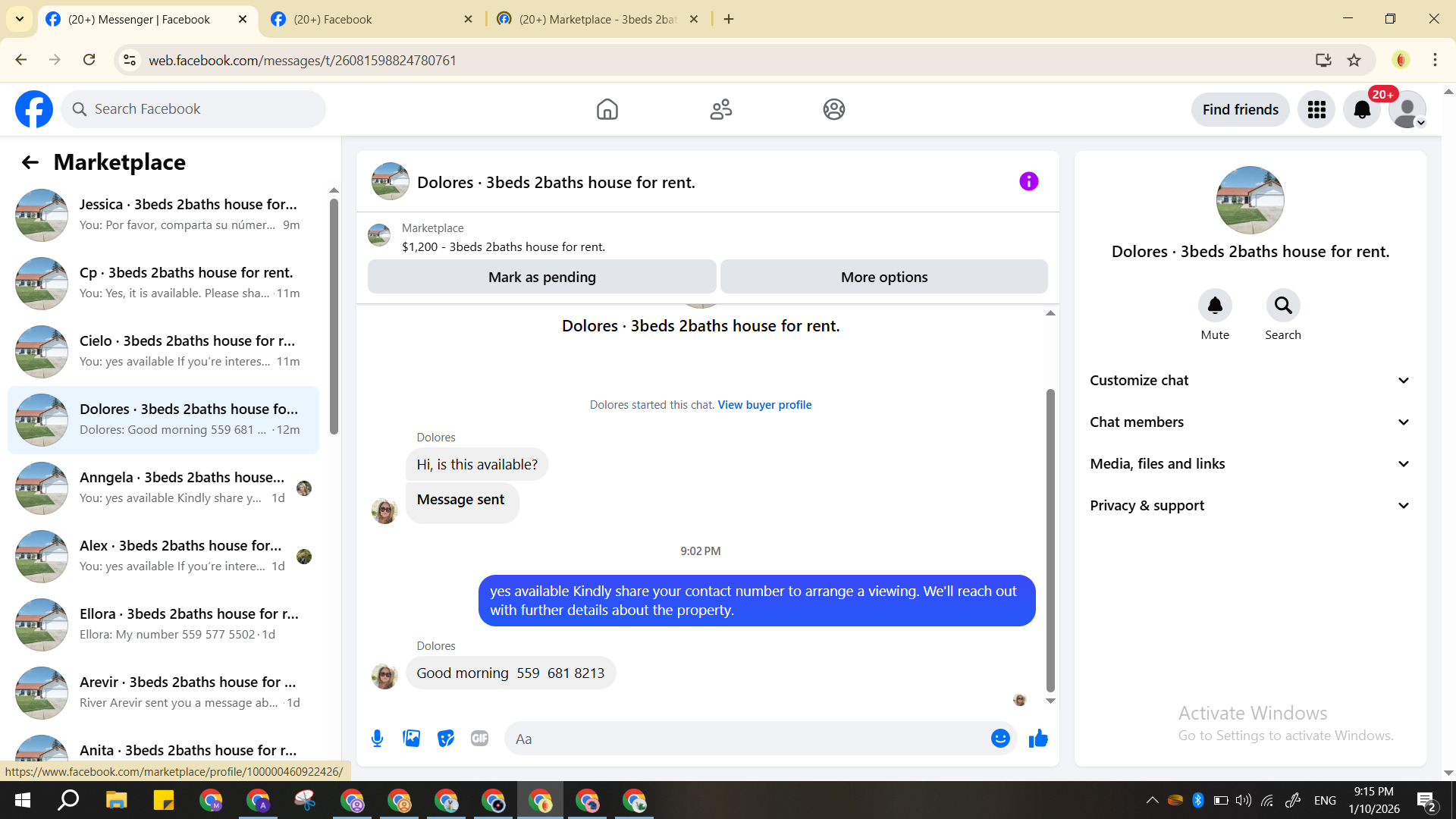Click the voice clip microphone icon

coord(377,739)
